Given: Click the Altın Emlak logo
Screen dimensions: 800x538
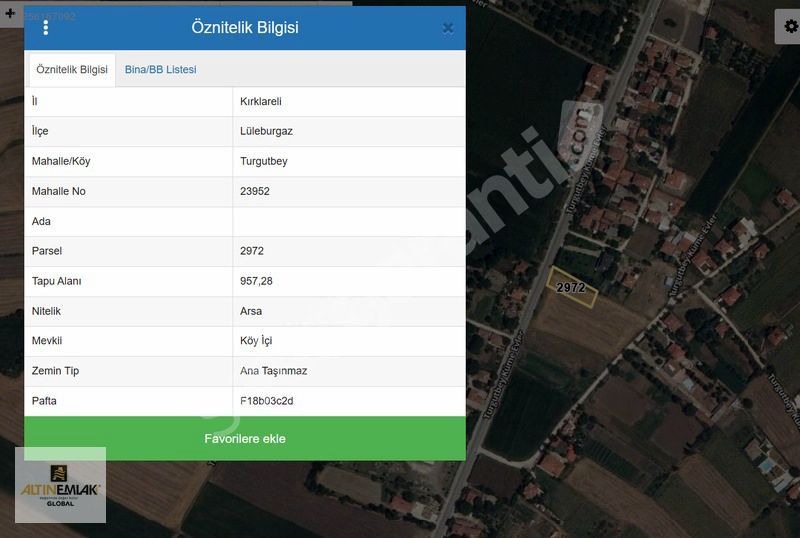Looking at the screenshot, I should click(x=60, y=485).
